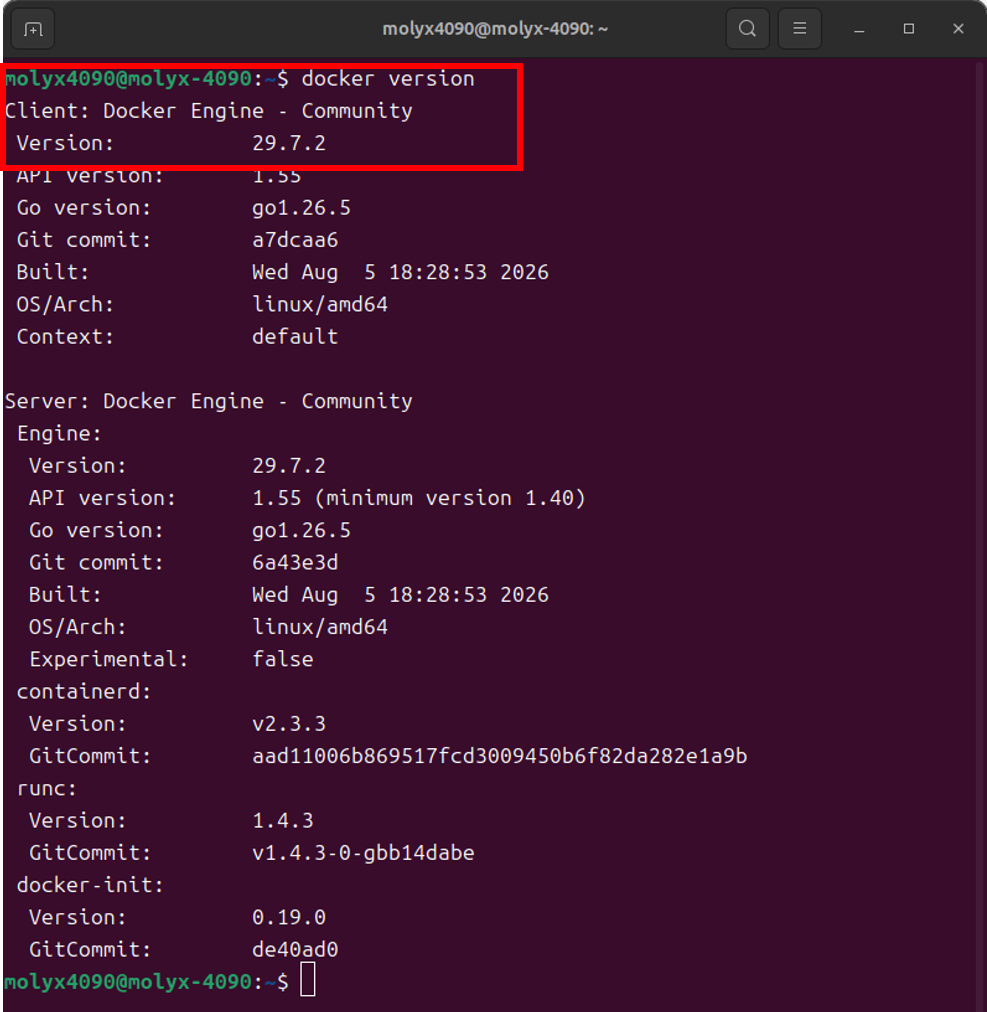The width and height of the screenshot is (987, 1012).
Task: Select the docker-init version 0.19.0
Action: (289, 918)
